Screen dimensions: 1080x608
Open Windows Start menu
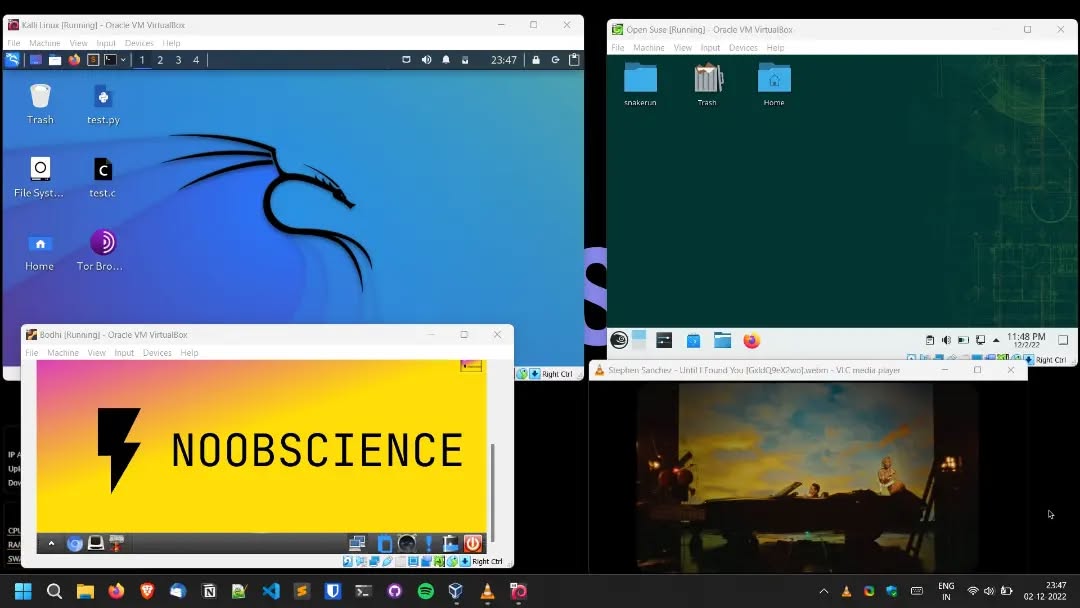(x=23, y=591)
